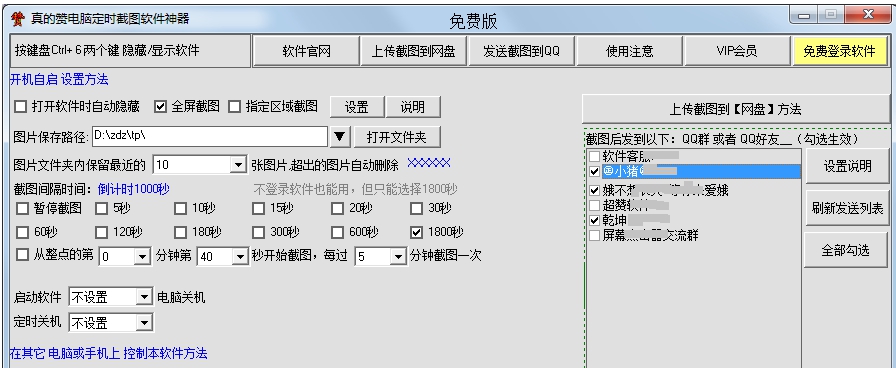Check the 暂停截图 checkbox
Screen dimensions: 896x368
pos(22,209)
